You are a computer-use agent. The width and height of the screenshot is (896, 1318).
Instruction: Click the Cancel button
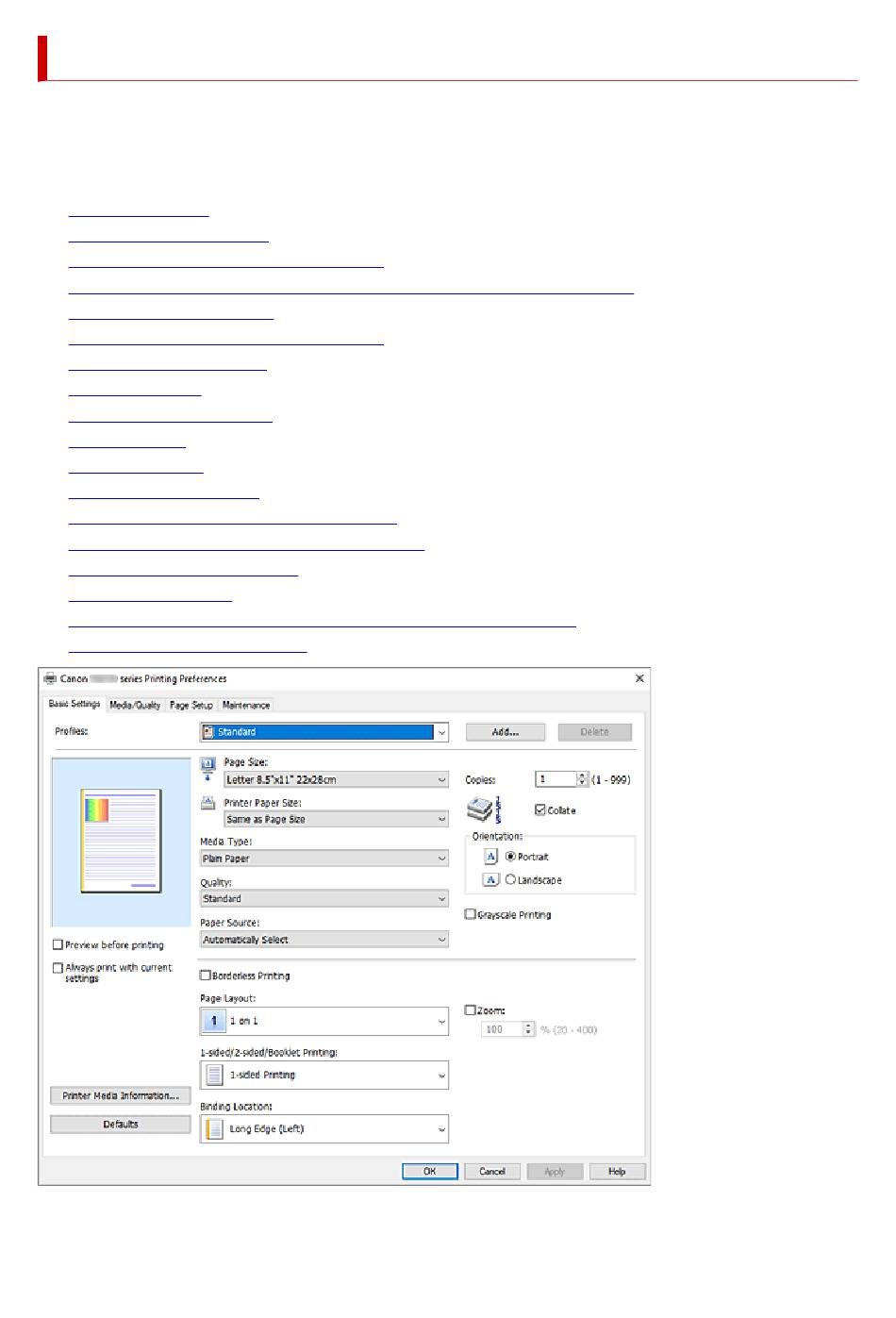point(492,1171)
